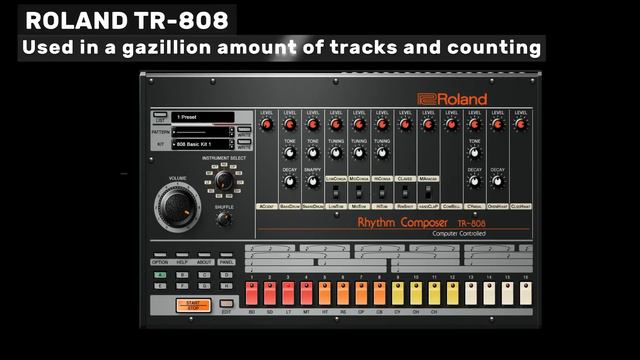Toggle orange step button 6
The image size is (640, 360).
(x=343, y=293)
